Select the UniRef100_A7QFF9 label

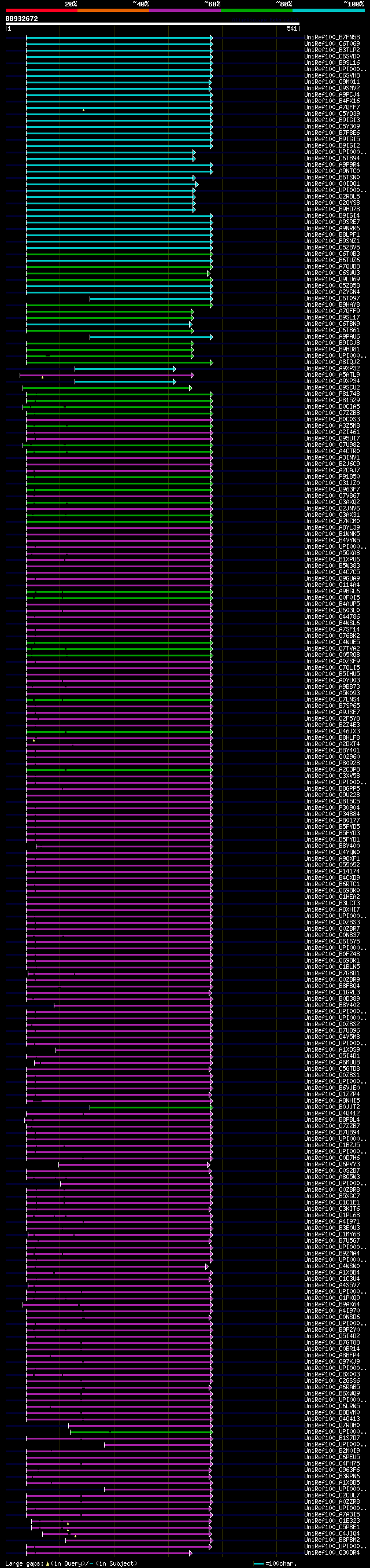[x=332, y=311]
